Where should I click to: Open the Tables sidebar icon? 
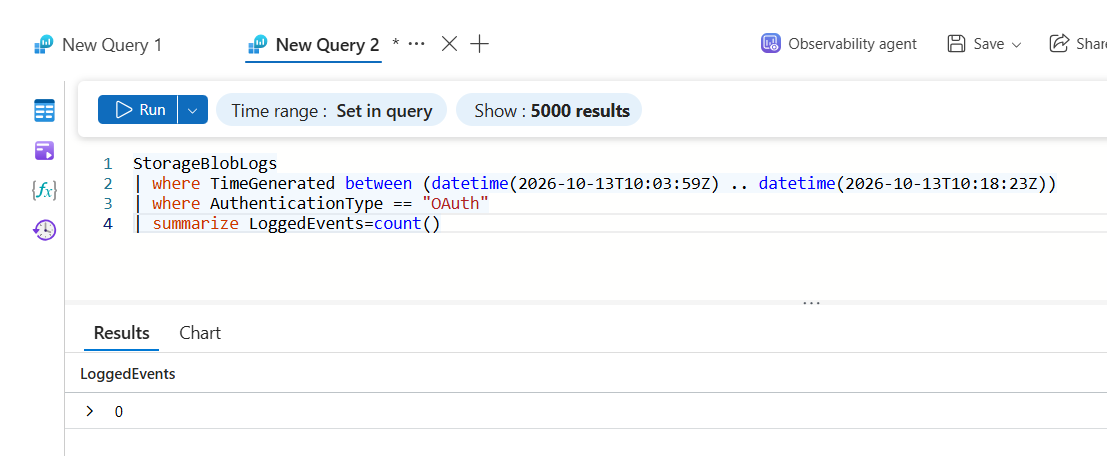point(44,111)
